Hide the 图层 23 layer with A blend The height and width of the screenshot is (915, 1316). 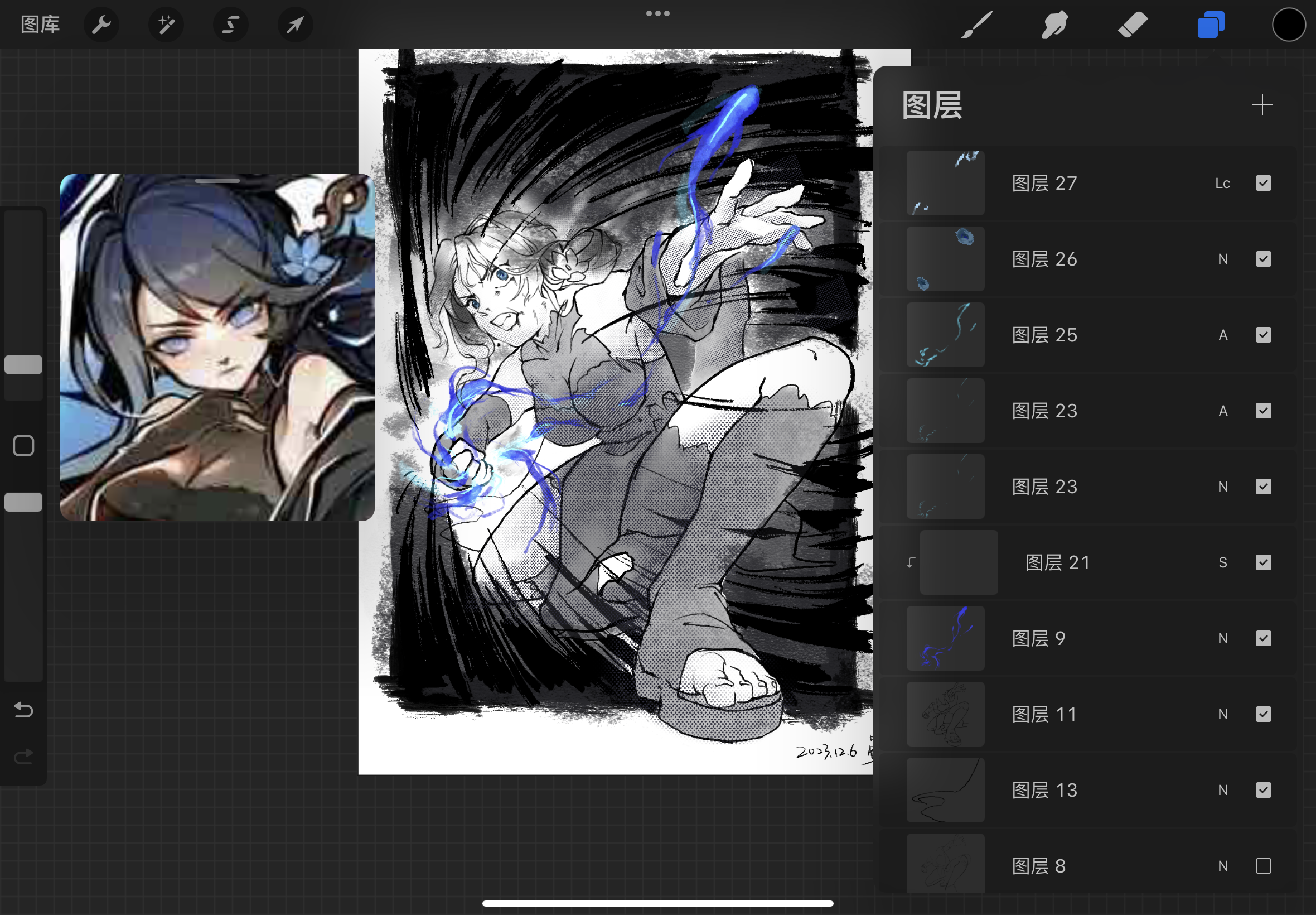[x=1262, y=411]
